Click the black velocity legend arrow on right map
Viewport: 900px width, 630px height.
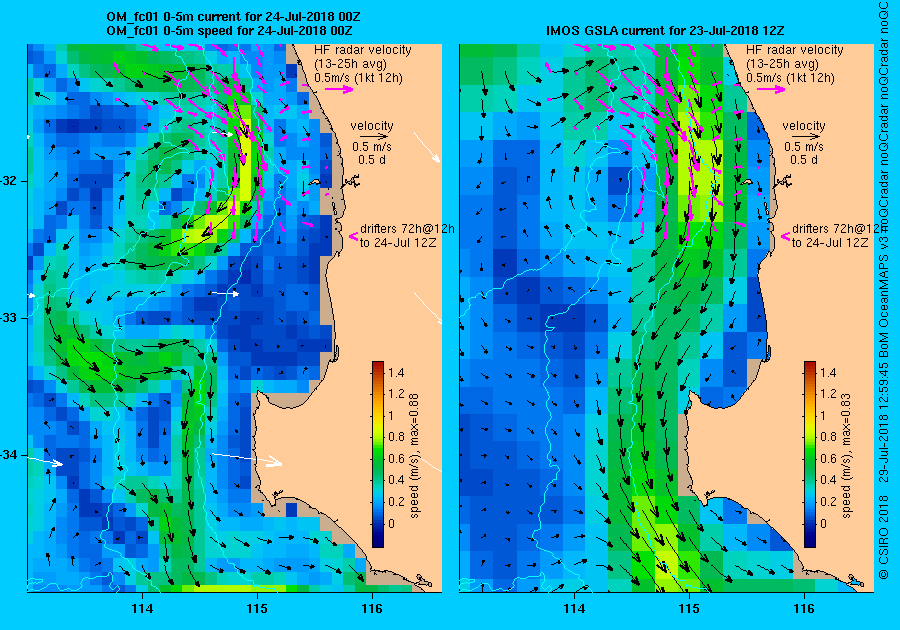coord(804,137)
